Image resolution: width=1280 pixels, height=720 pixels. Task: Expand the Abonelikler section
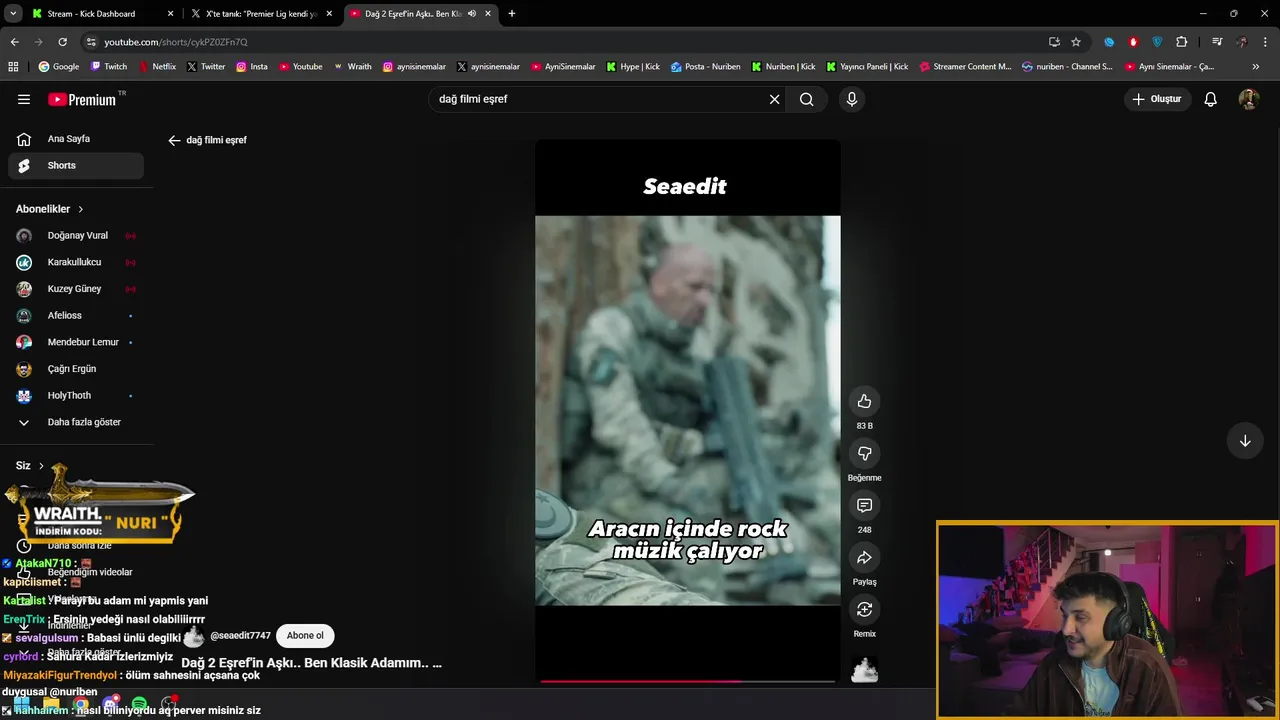tap(50, 209)
